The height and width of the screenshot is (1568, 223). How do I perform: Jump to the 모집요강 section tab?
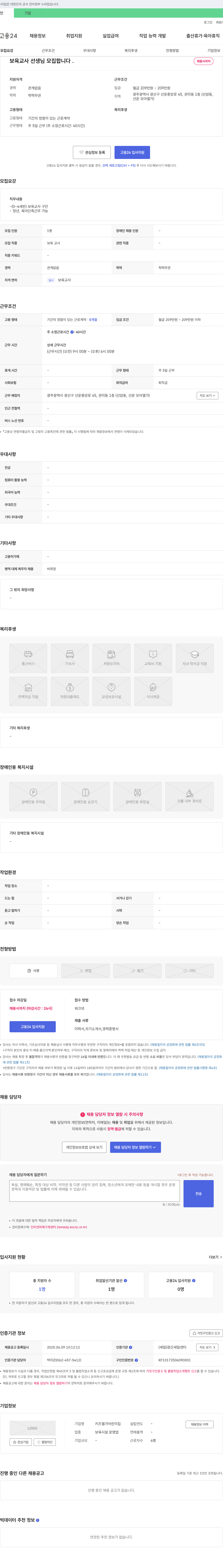(x=7, y=50)
